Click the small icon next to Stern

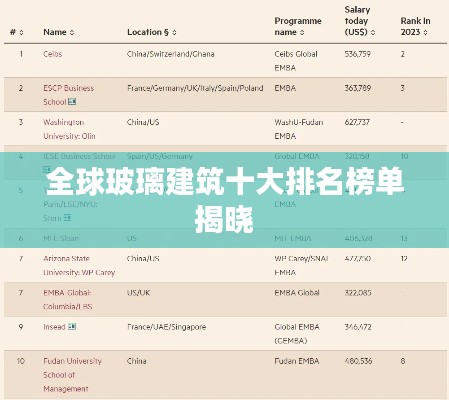[x=68, y=218]
